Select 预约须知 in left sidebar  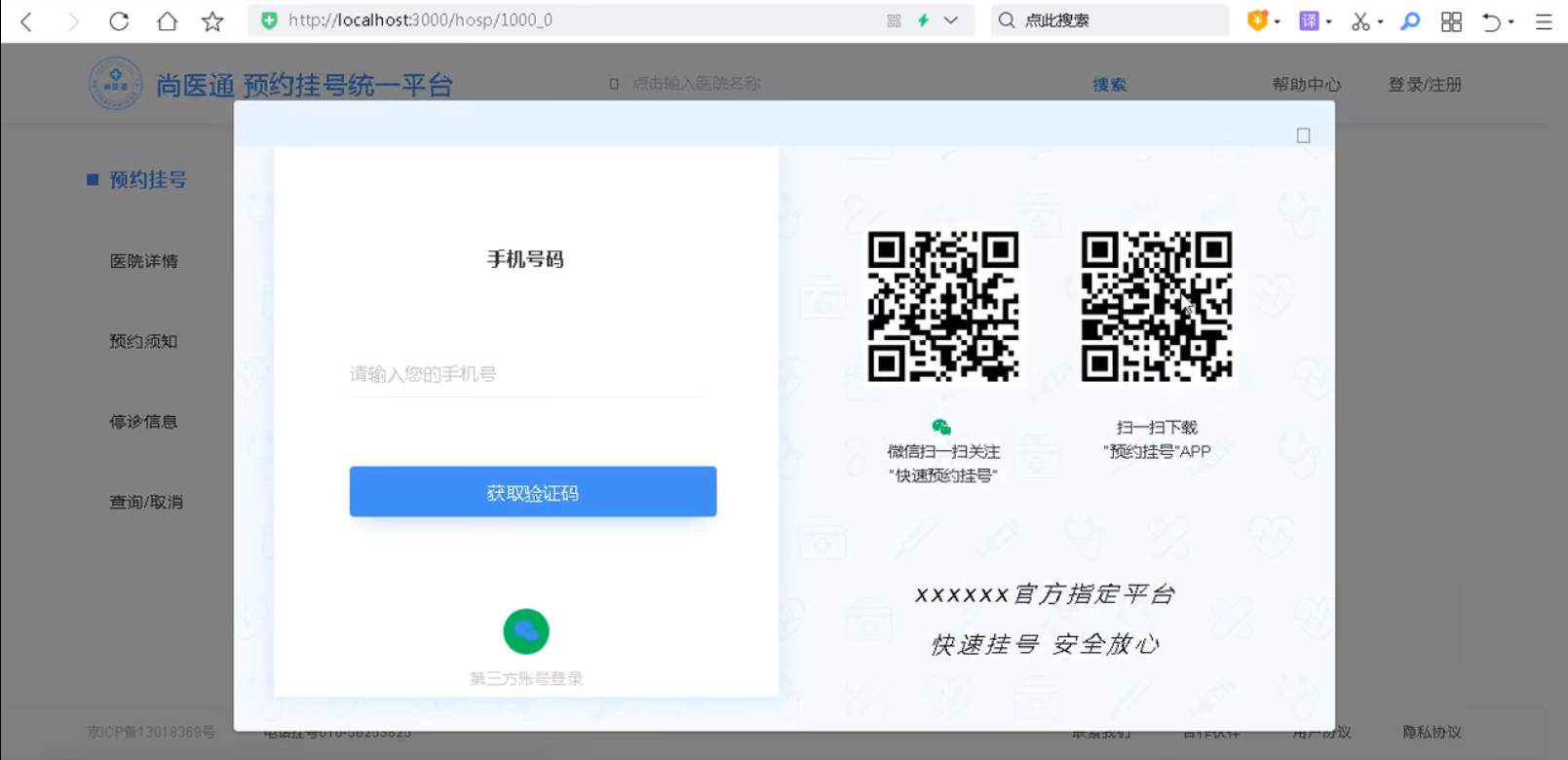pos(143,341)
